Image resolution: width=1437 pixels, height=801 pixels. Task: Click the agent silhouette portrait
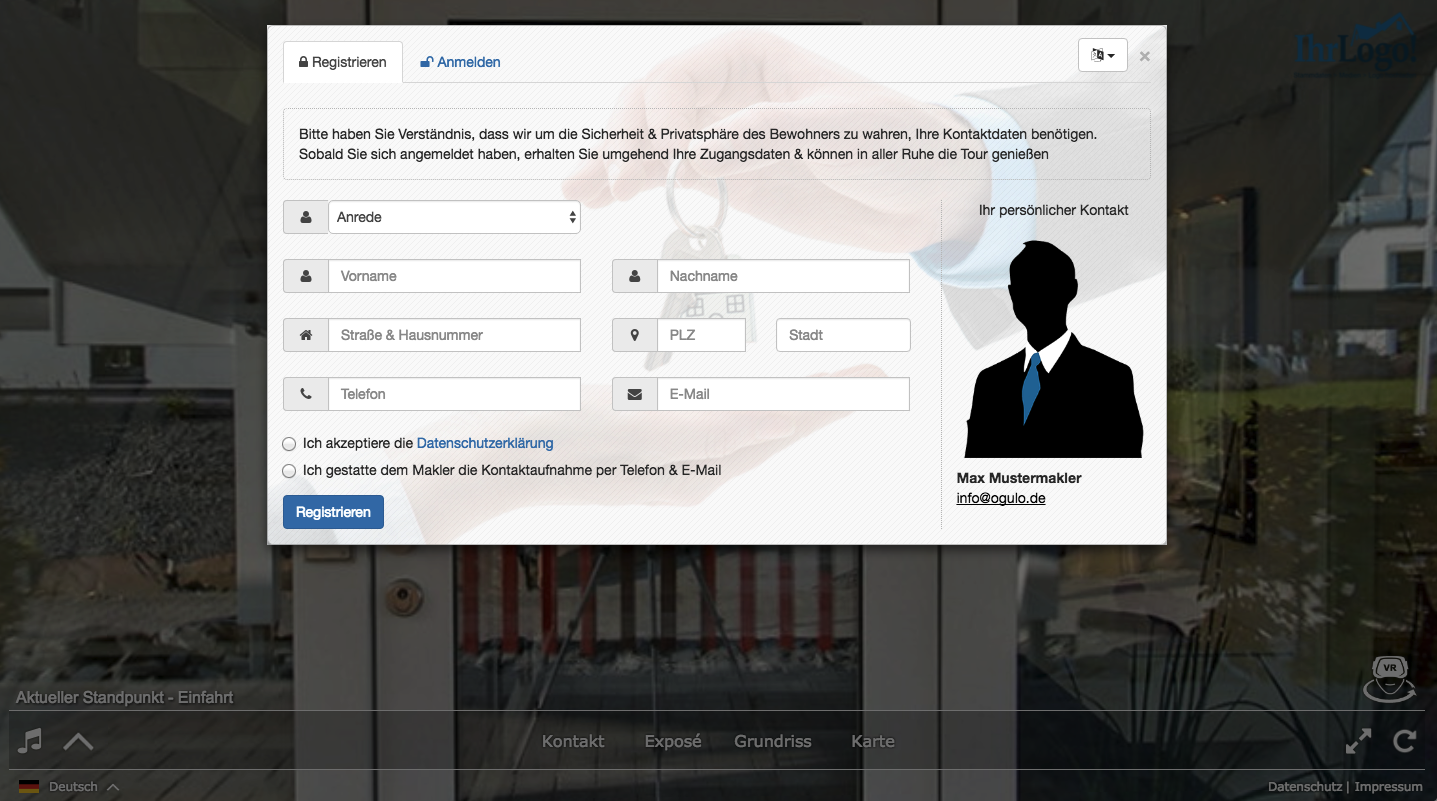coord(1053,349)
